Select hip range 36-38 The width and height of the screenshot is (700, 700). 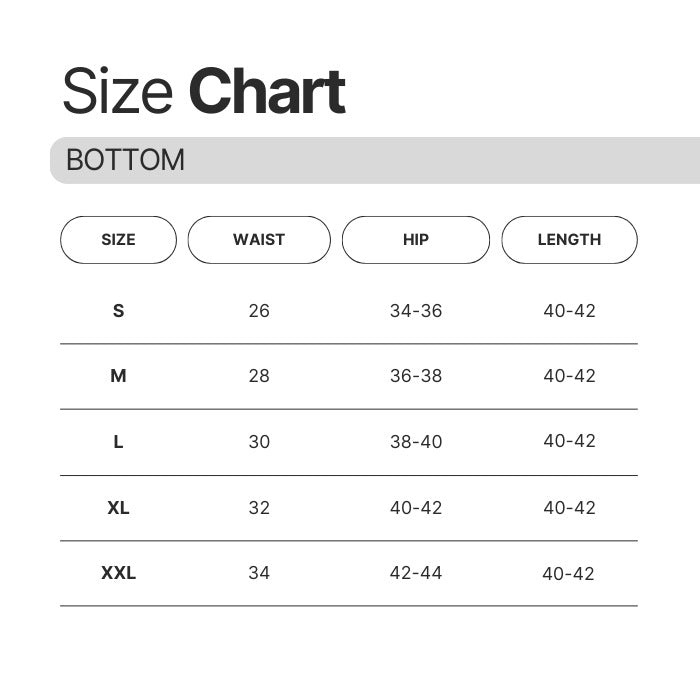[x=416, y=376]
